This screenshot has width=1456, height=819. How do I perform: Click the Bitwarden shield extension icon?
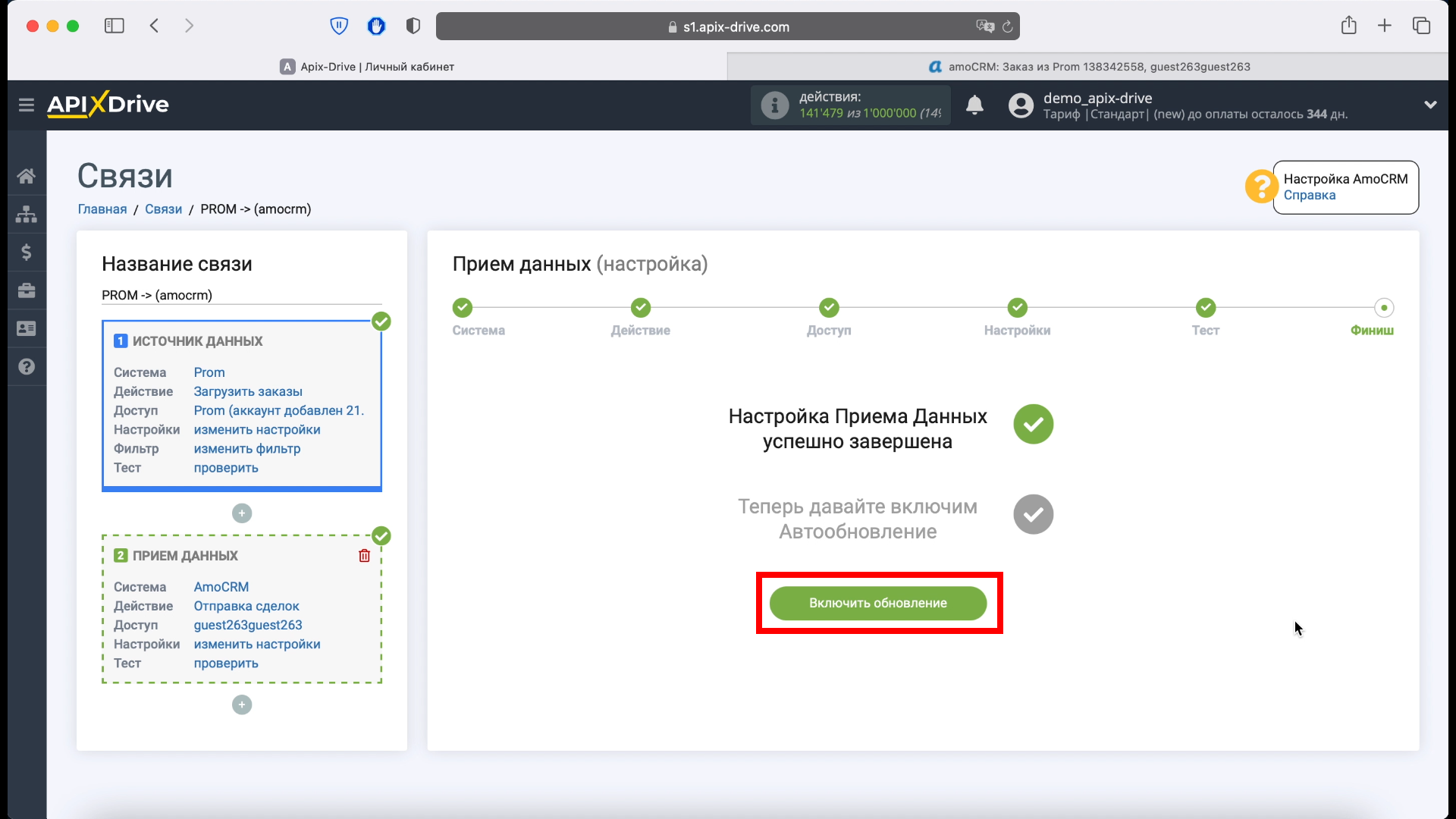click(x=339, y=26)
